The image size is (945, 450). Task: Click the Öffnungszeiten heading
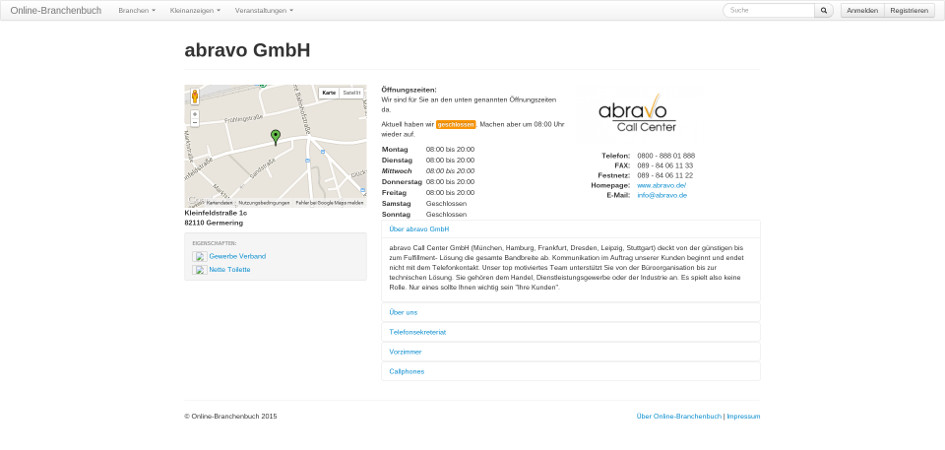coord(409,90)
